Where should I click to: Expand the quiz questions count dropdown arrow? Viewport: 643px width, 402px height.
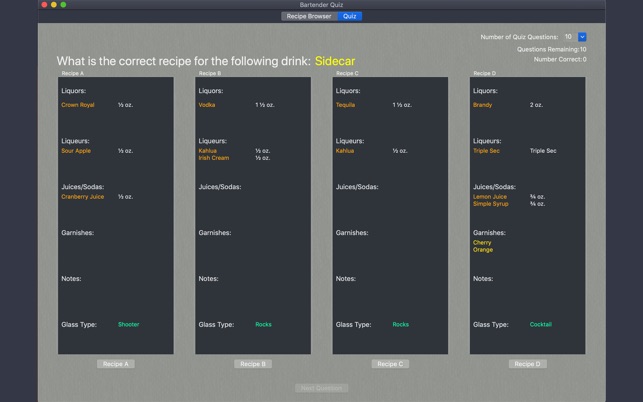click(582, 37)
